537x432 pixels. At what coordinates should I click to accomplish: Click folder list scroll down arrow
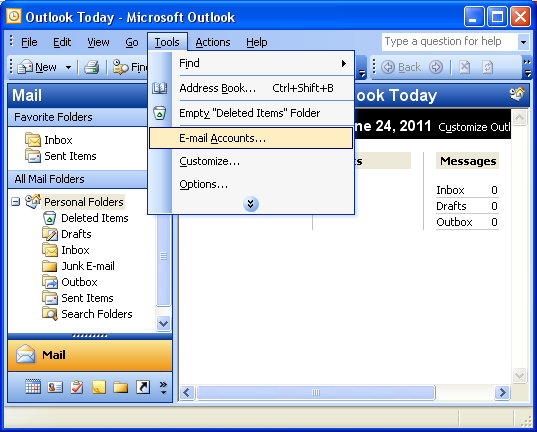[163, 323]
